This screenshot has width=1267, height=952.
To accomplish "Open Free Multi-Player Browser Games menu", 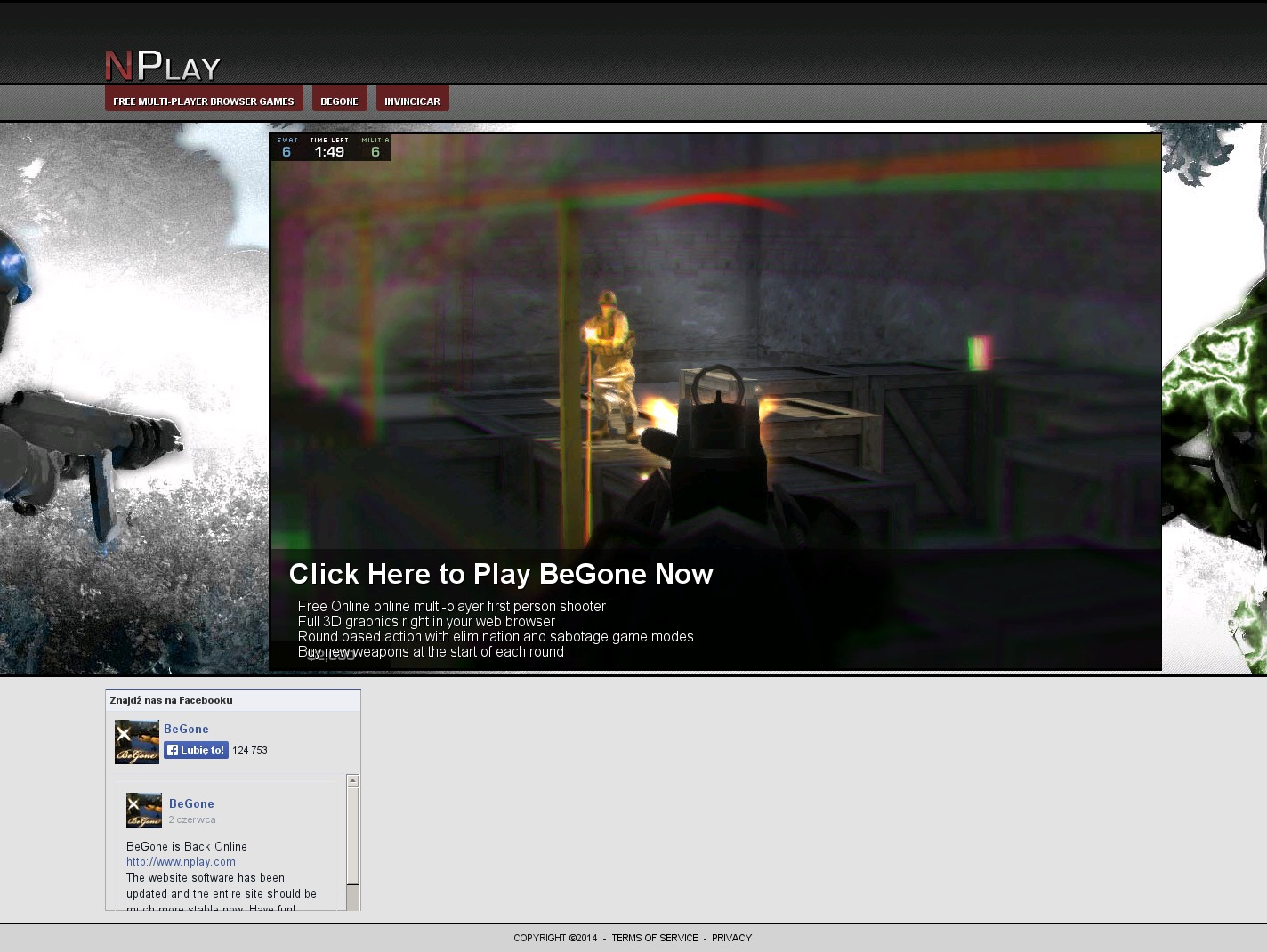I will click(204, 101).
